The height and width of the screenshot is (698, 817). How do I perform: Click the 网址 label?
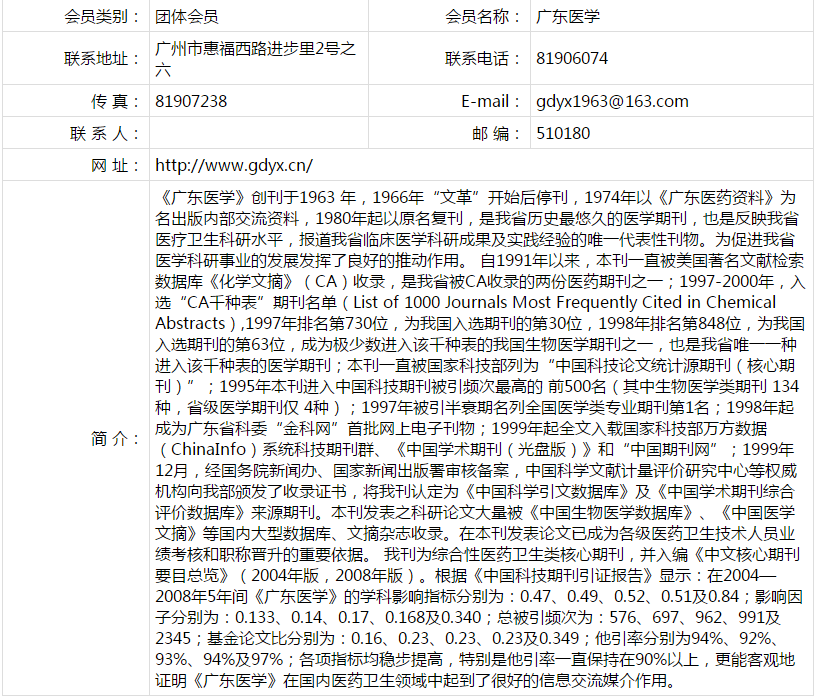tap(115, 166)
